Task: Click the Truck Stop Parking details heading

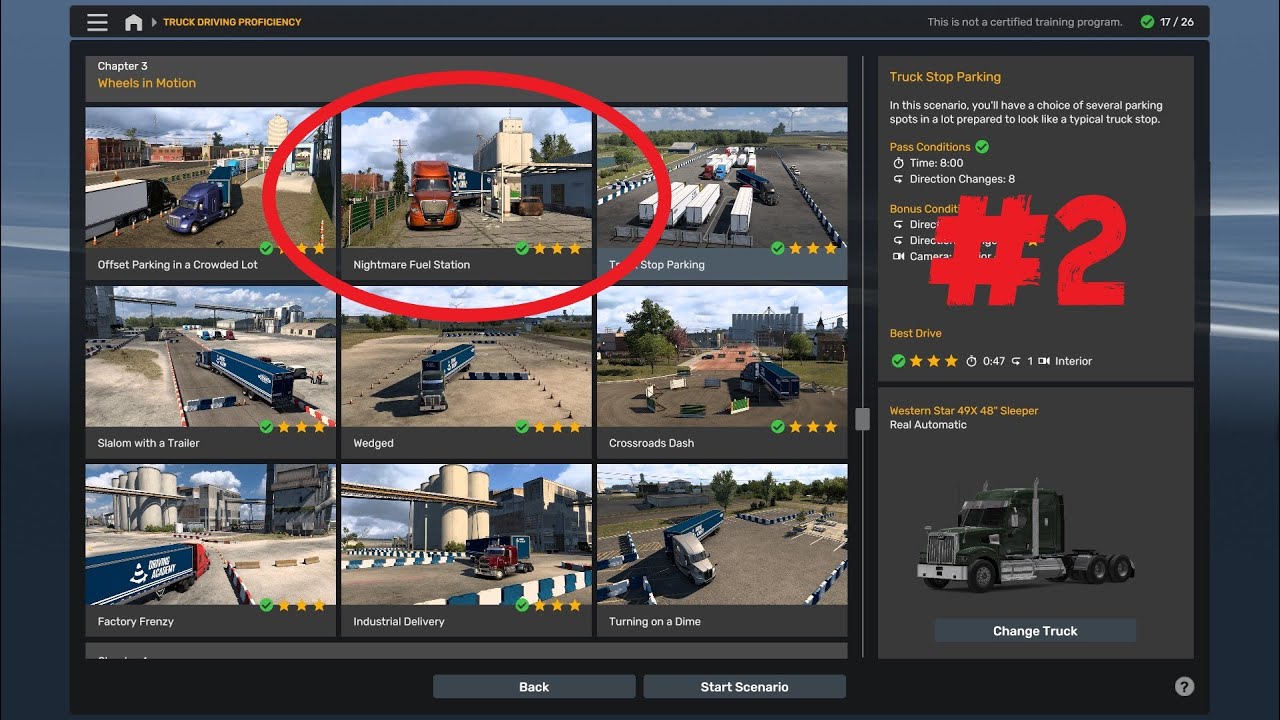Action: 945,77
